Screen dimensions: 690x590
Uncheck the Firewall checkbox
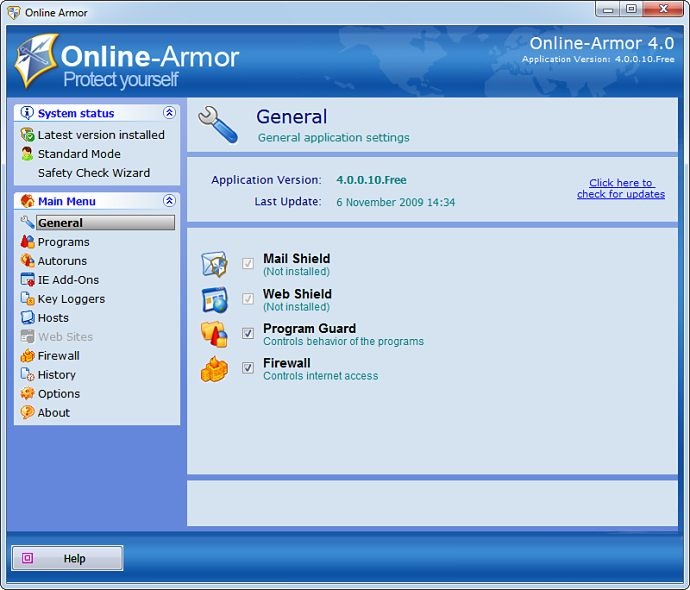click(248, 369)
